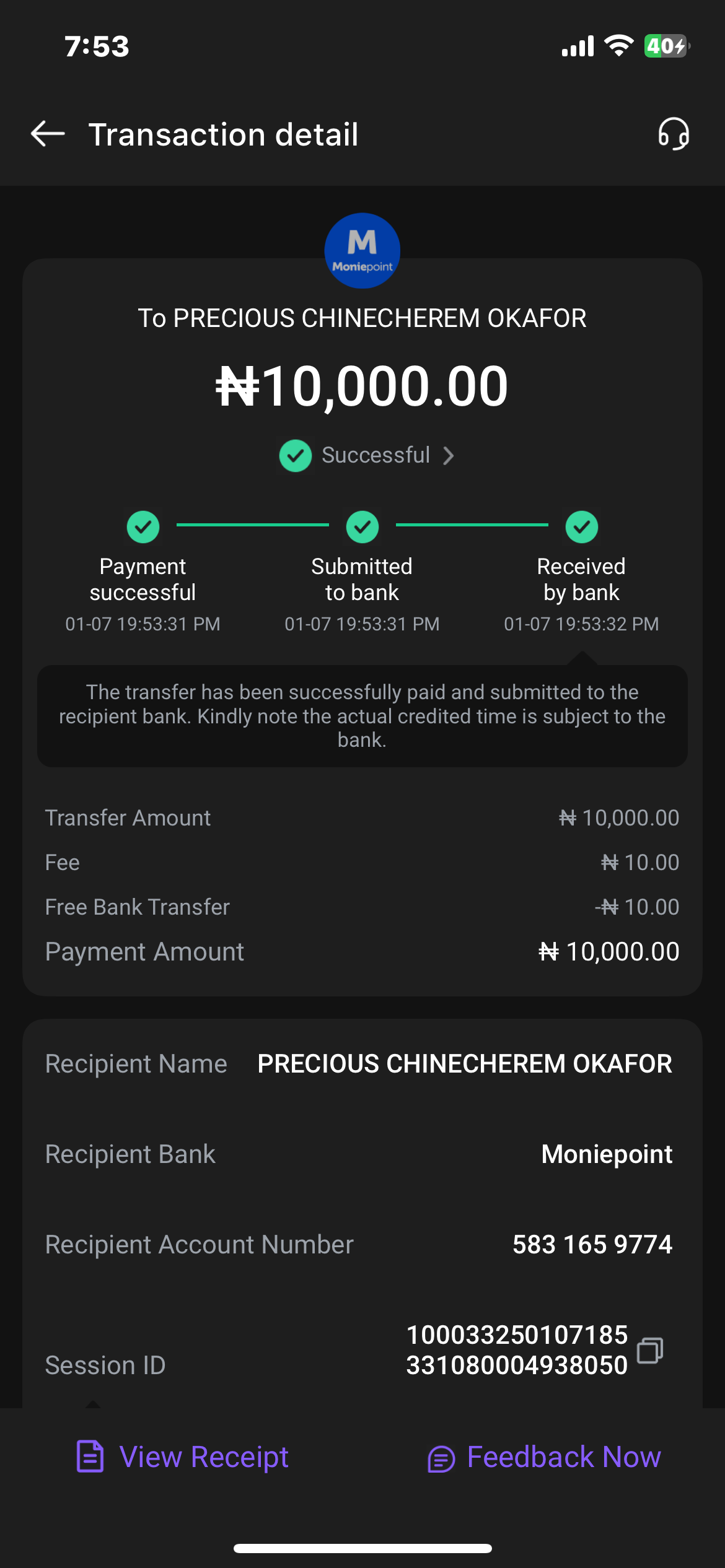The image size is (725, 1568).
Task: Tap the recipient account number 583 165 9774
Action: (x=592, y=1245)
